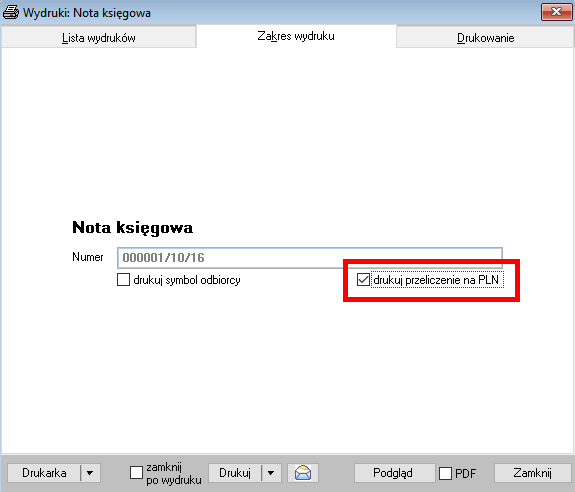Open the Podgląd preview button
575x492 pixels.
pyautogui.click(x=393, y=473)
